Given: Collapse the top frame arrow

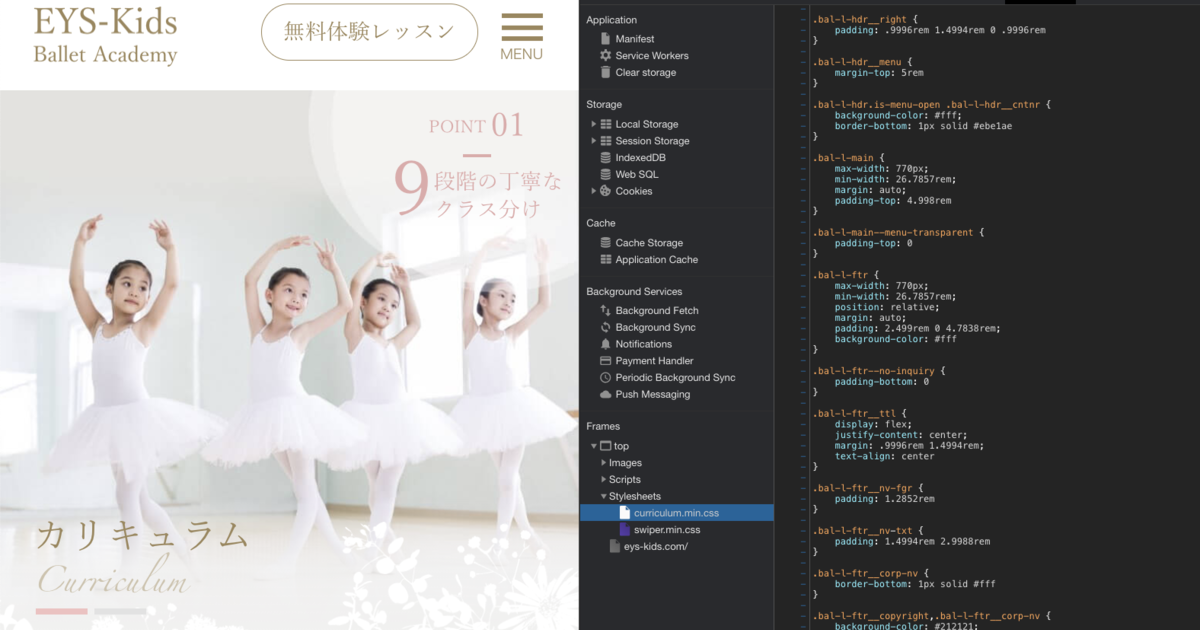Looking at the screenshot, I should [593, 446].
